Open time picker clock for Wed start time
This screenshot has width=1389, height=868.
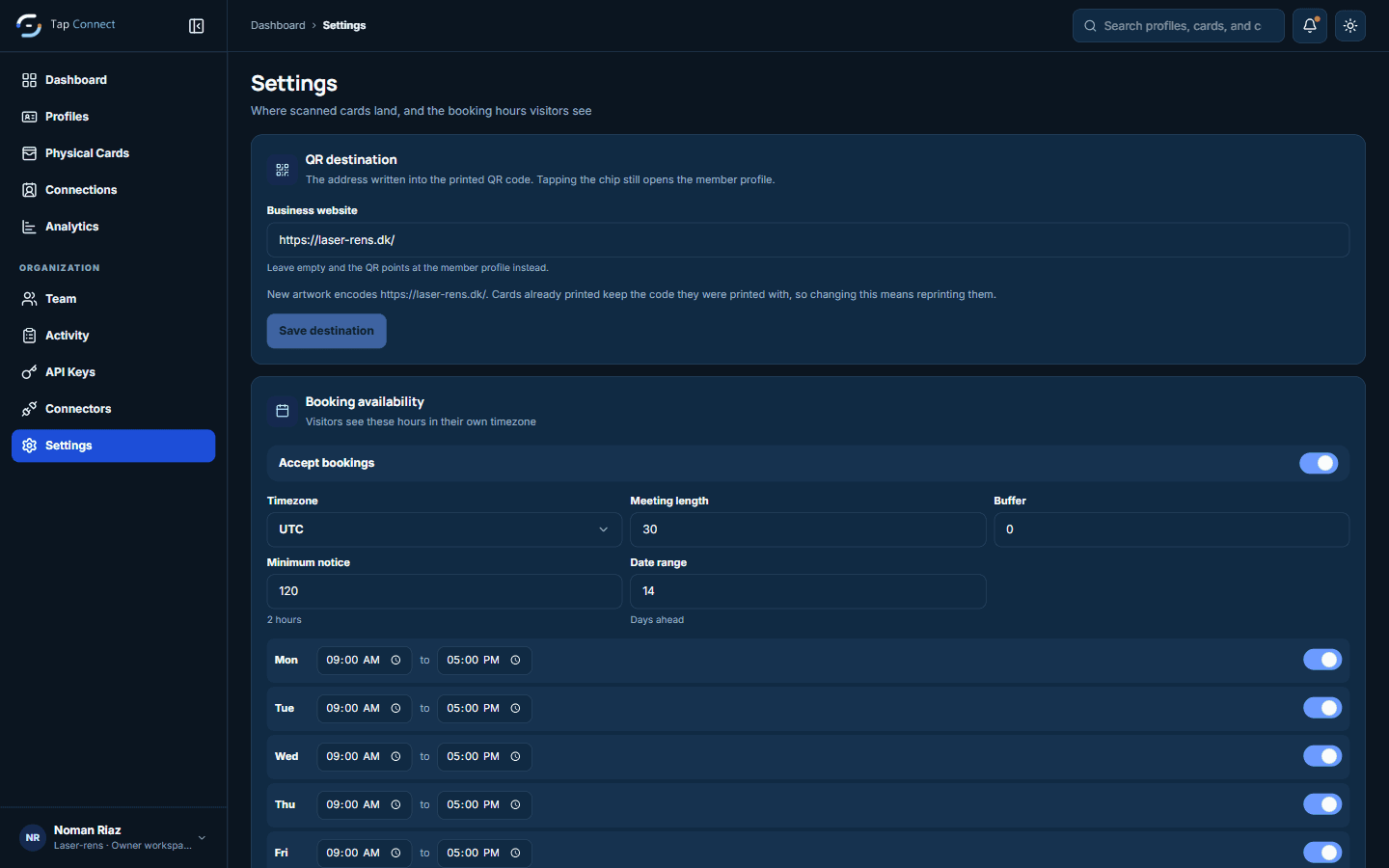(395, 757)
